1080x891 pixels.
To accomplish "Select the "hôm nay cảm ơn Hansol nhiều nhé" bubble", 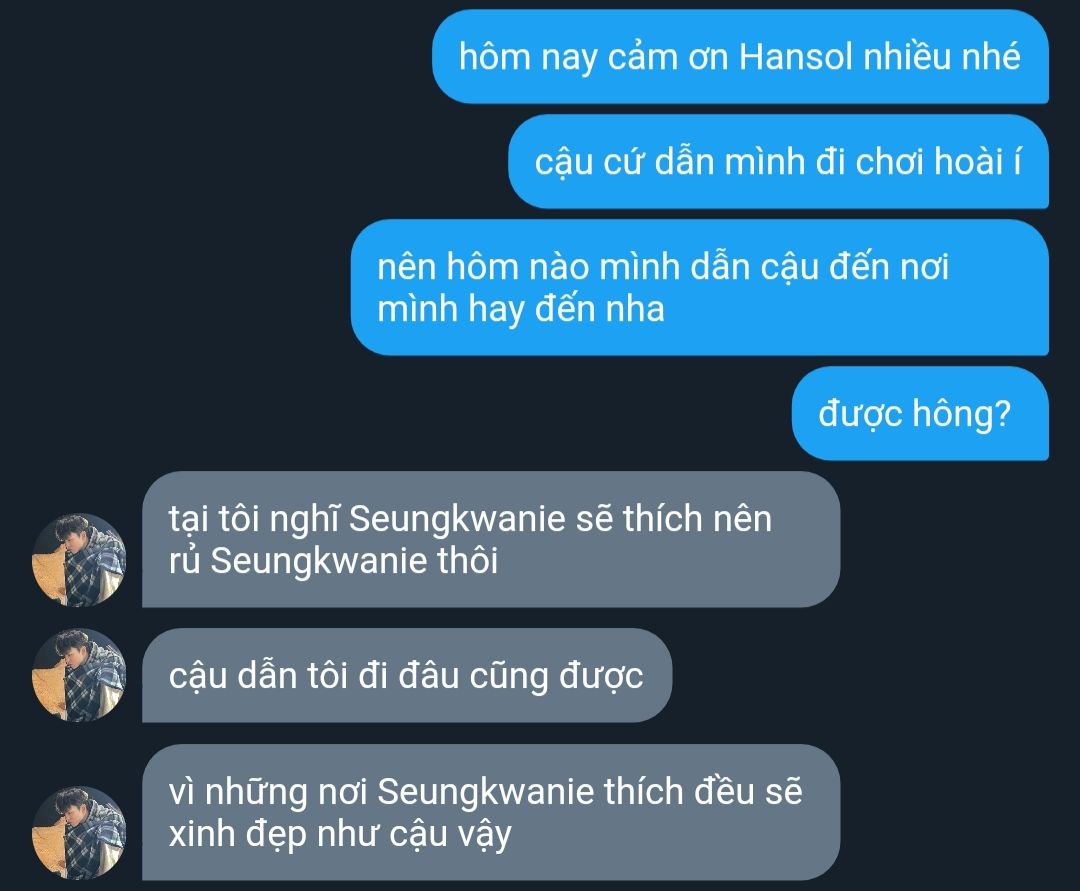I will tap(740, 56).
